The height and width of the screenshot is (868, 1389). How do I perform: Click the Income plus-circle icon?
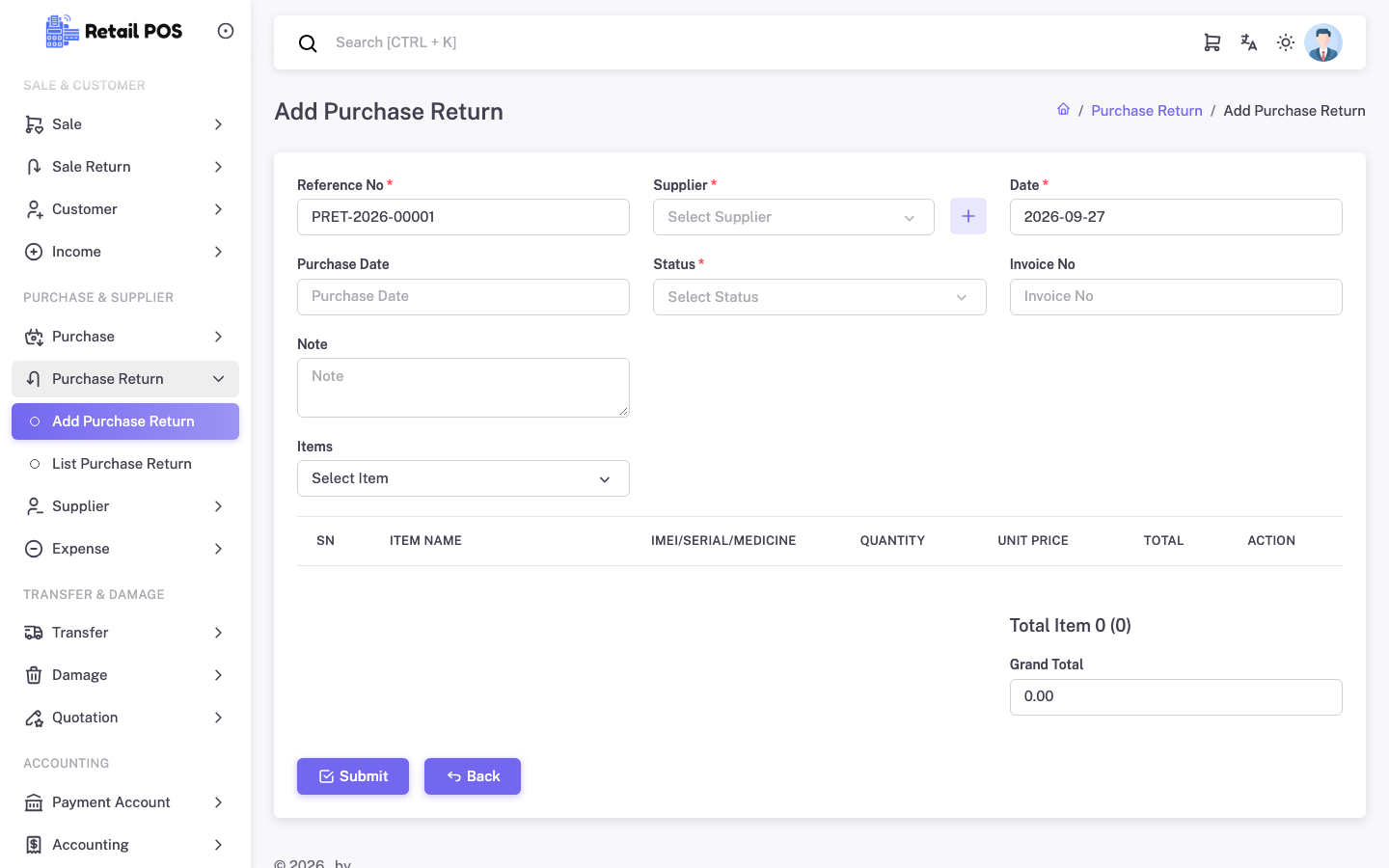click(34, 252)
